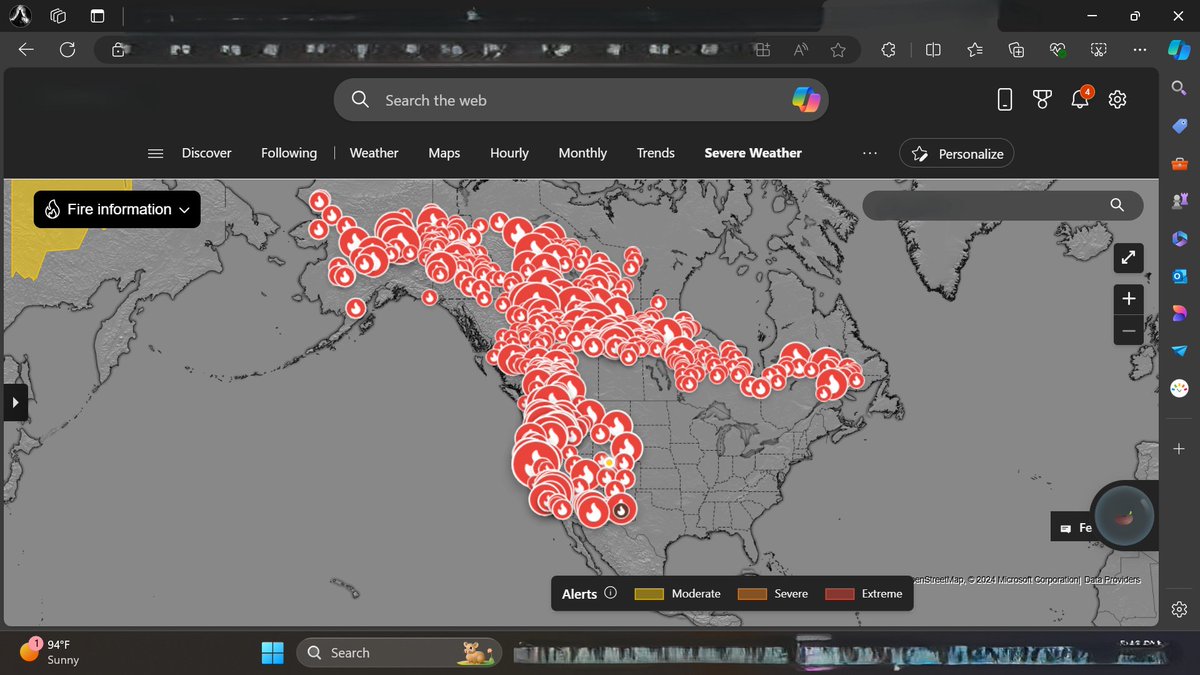
Task: Expand the map to fullscreen
Action: tap(1128, 258)
